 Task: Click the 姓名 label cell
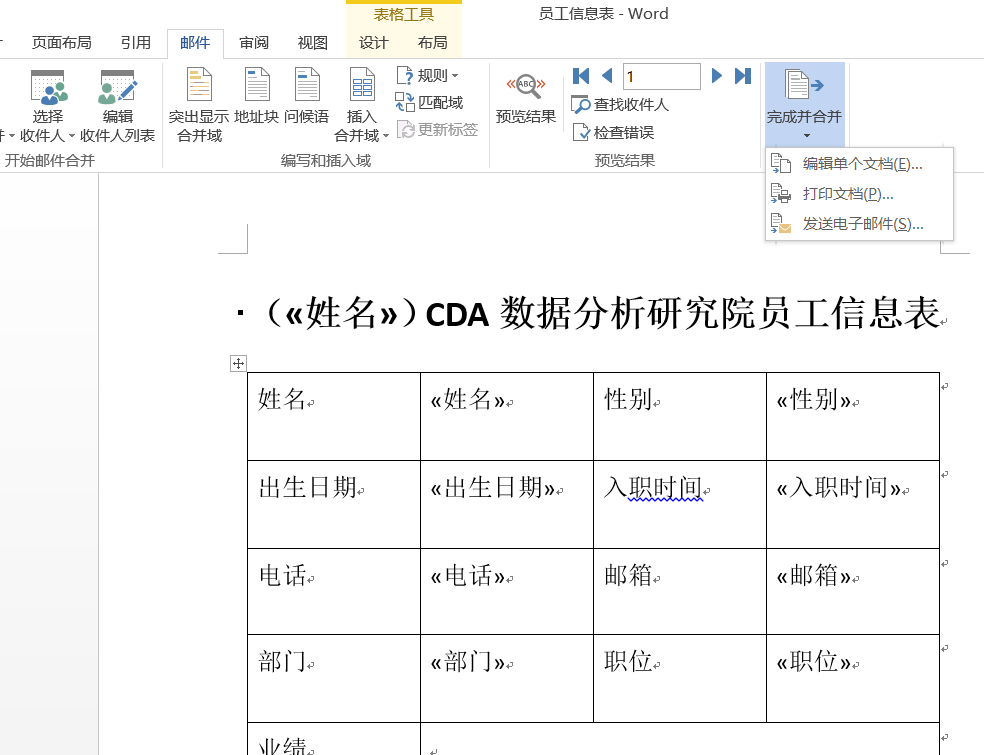point(334,416)
